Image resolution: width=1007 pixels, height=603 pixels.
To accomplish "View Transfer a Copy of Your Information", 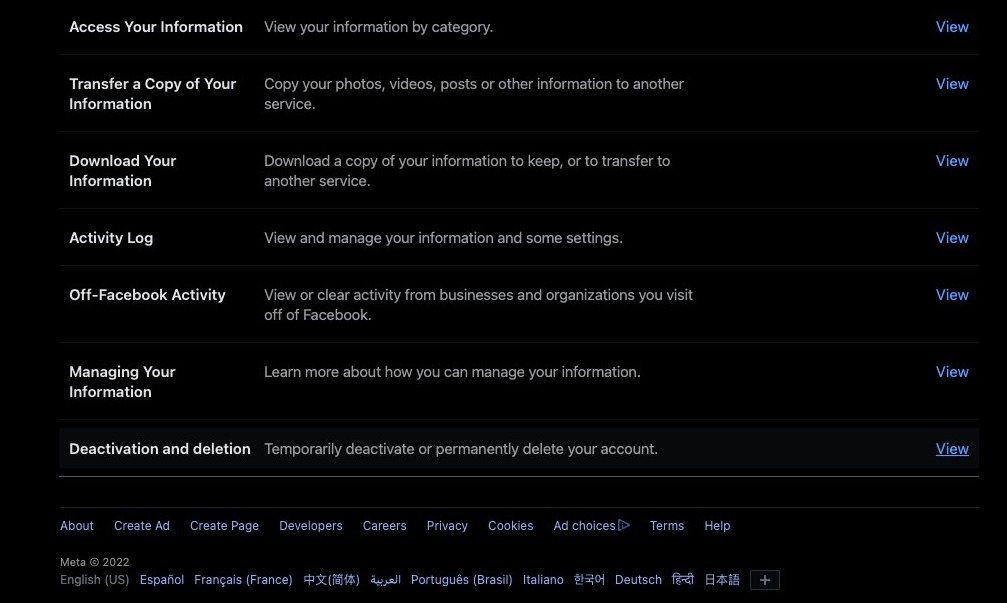I will (951, 84).
